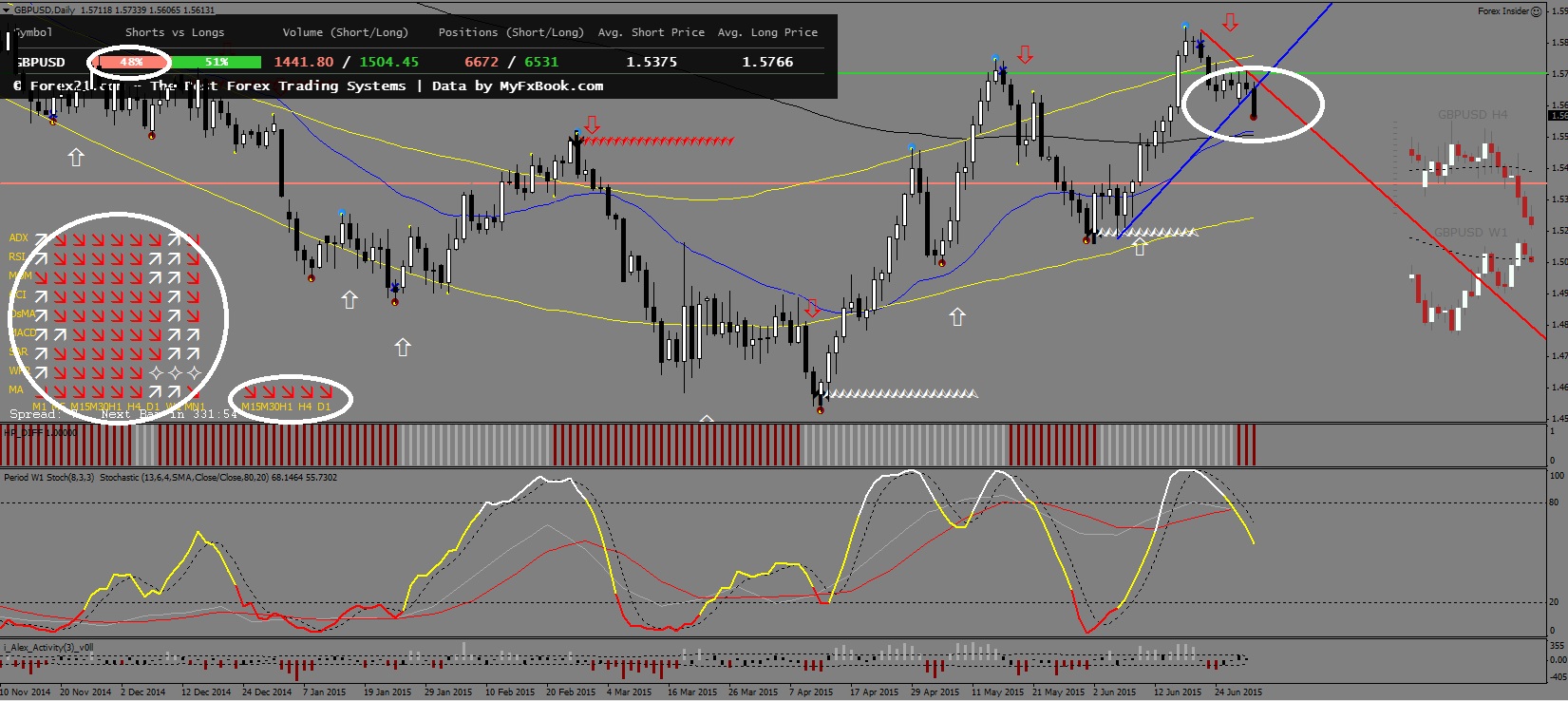Click the 7 Jan 2015 date label
This screenshot has height=701, width=1568.
coord(324,692)
